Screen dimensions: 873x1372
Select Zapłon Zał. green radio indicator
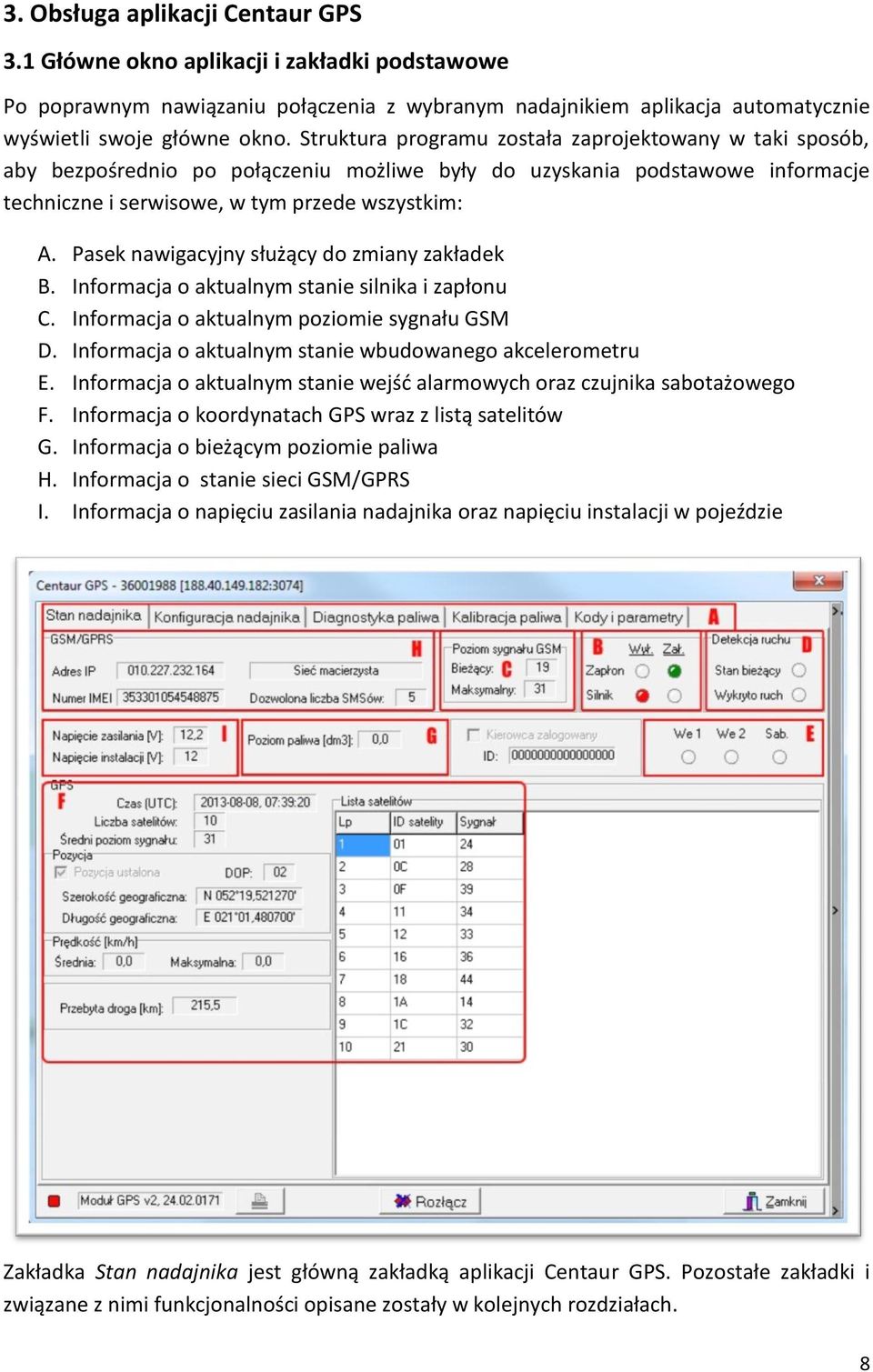(674, 671)
